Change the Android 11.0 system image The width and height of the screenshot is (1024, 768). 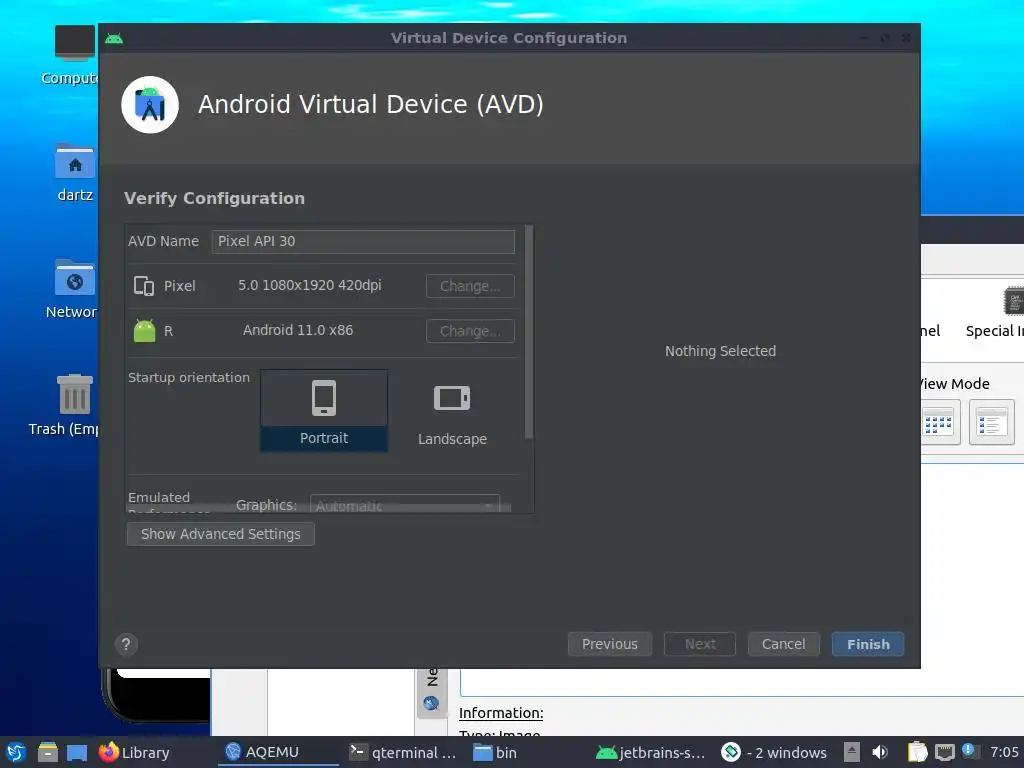pos(470,331)
